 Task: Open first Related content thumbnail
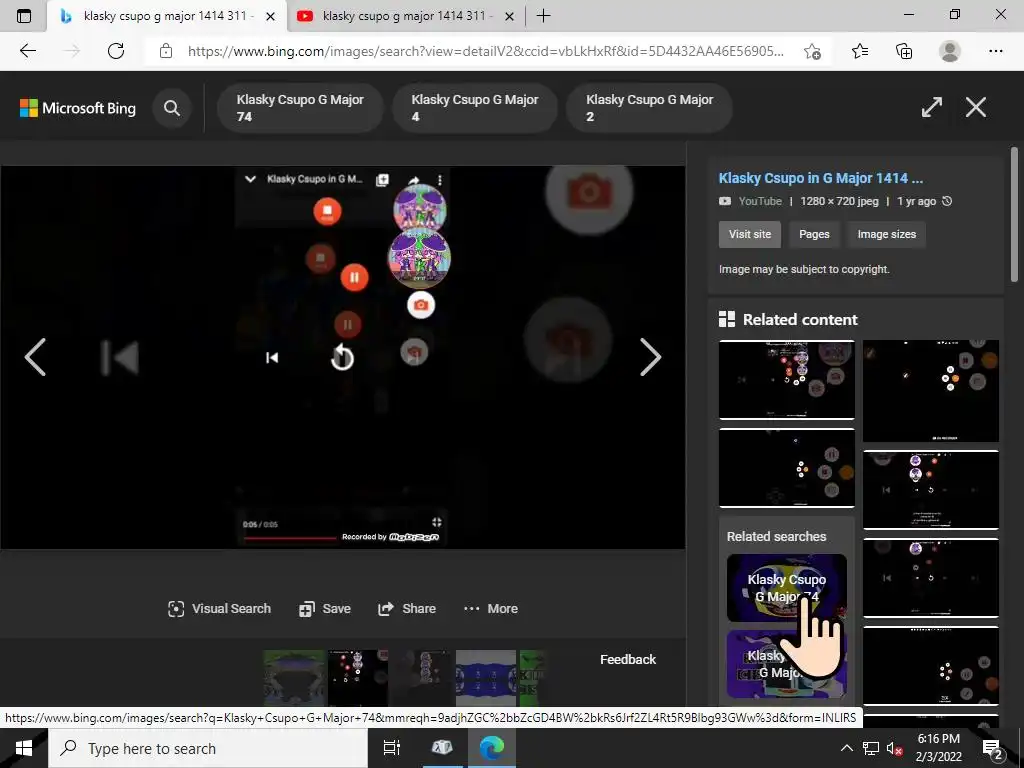[786, 379]
